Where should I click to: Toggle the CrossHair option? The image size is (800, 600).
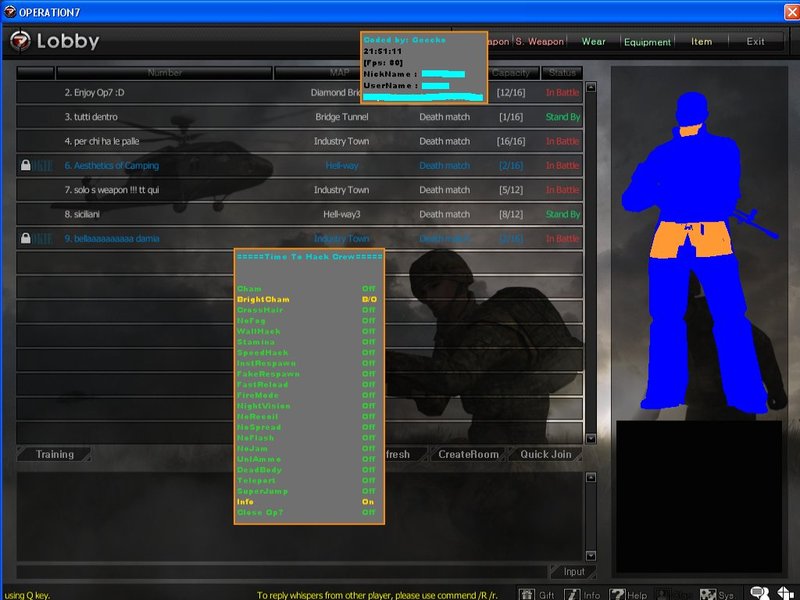tap(307, 310)
